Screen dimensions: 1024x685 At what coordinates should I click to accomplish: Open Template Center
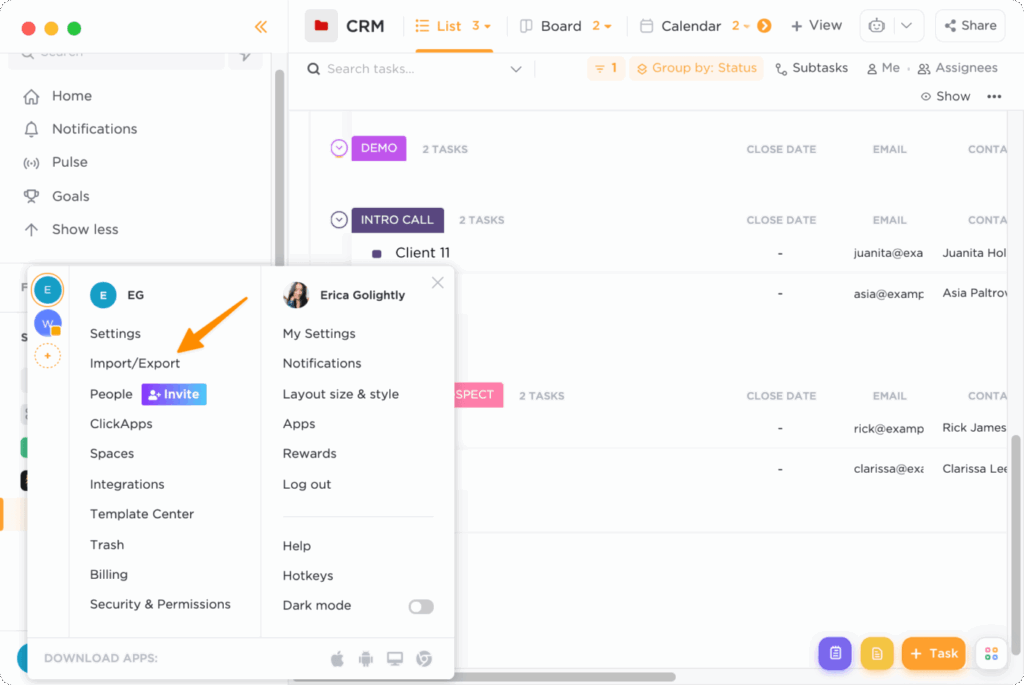coord(142,514)
